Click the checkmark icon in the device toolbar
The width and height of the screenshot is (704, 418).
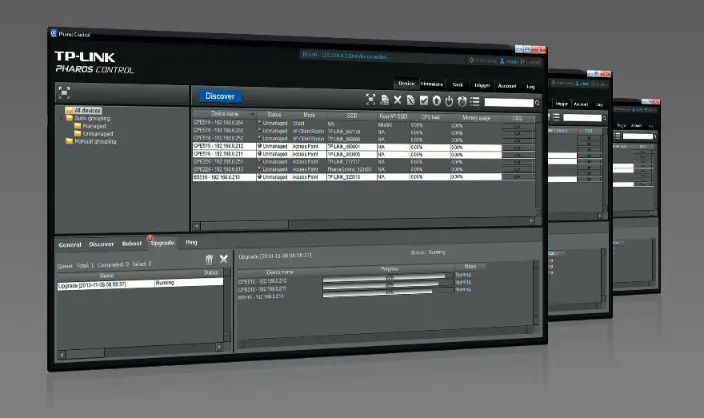tap(423, 101)
